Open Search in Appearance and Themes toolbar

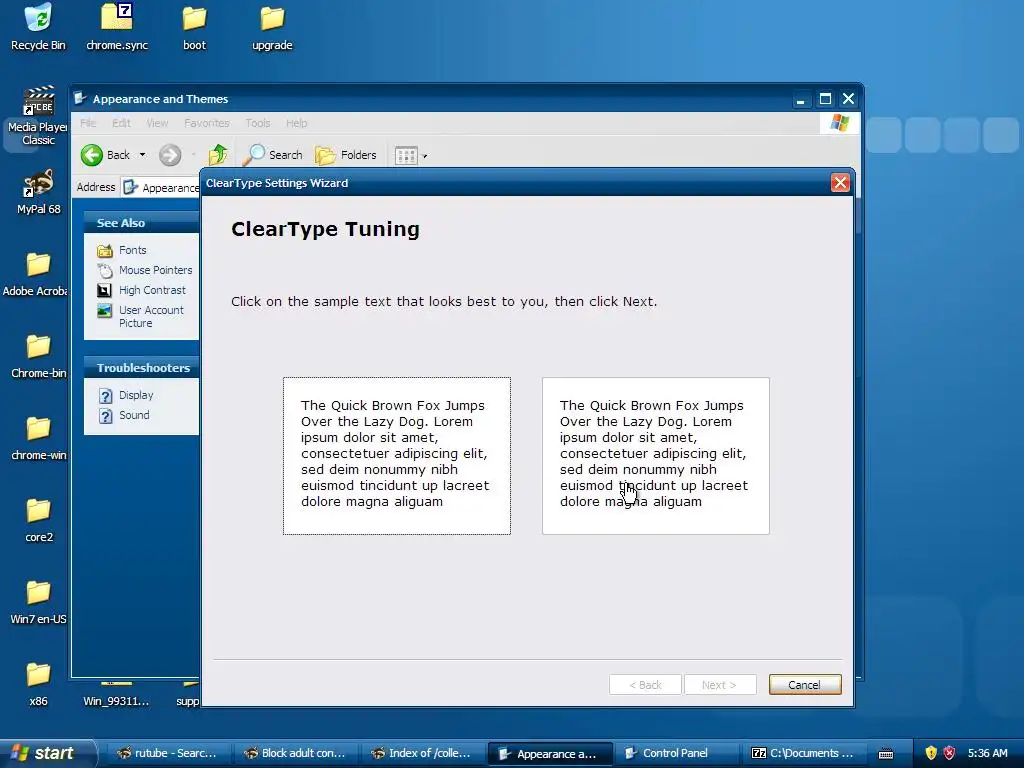coord(272,155)
